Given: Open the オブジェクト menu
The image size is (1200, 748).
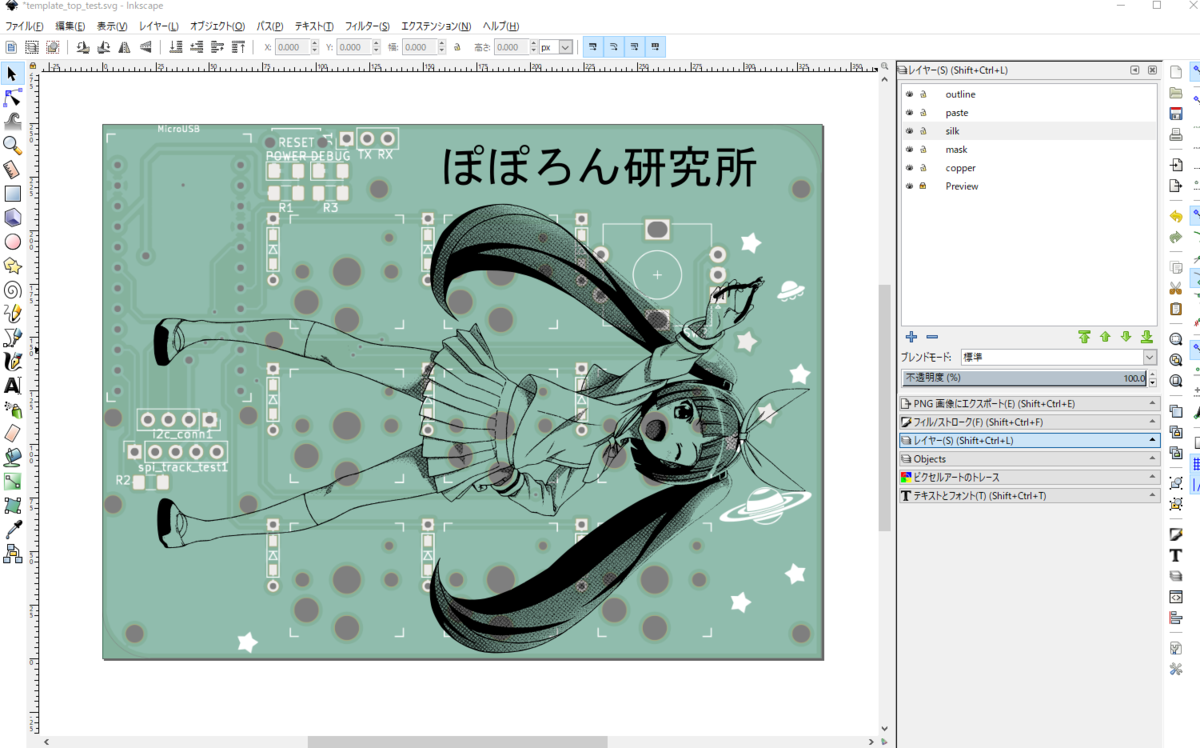Looking at the screenshot, I should point(215,26).
